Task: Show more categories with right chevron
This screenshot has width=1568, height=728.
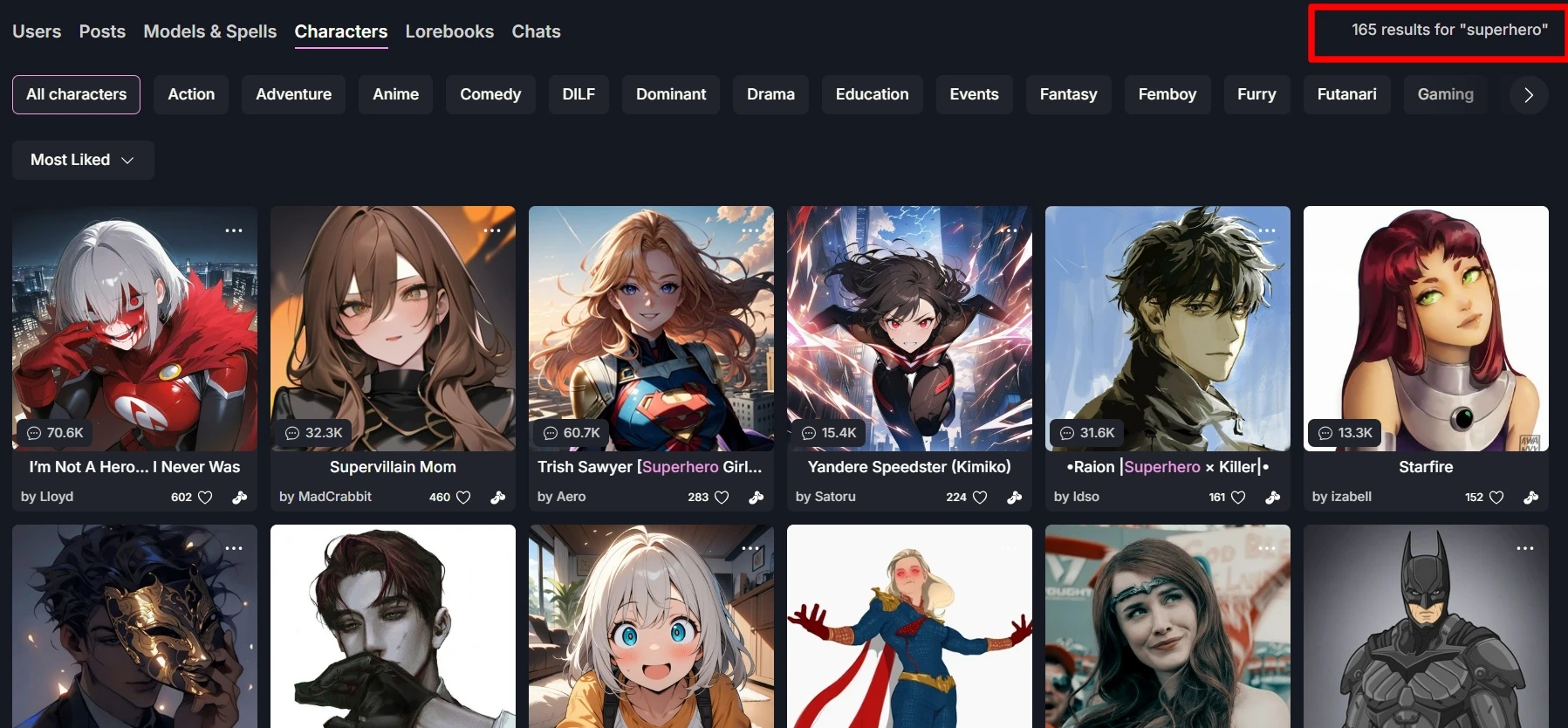Action: click(1529, 95)
